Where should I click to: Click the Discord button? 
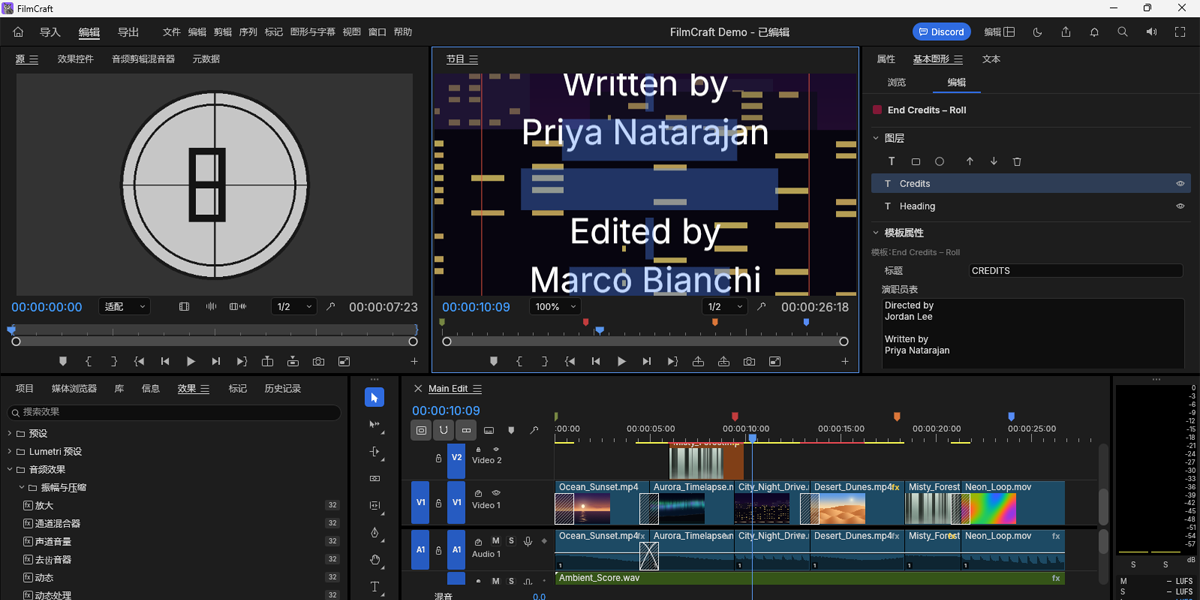click(941, 32)
